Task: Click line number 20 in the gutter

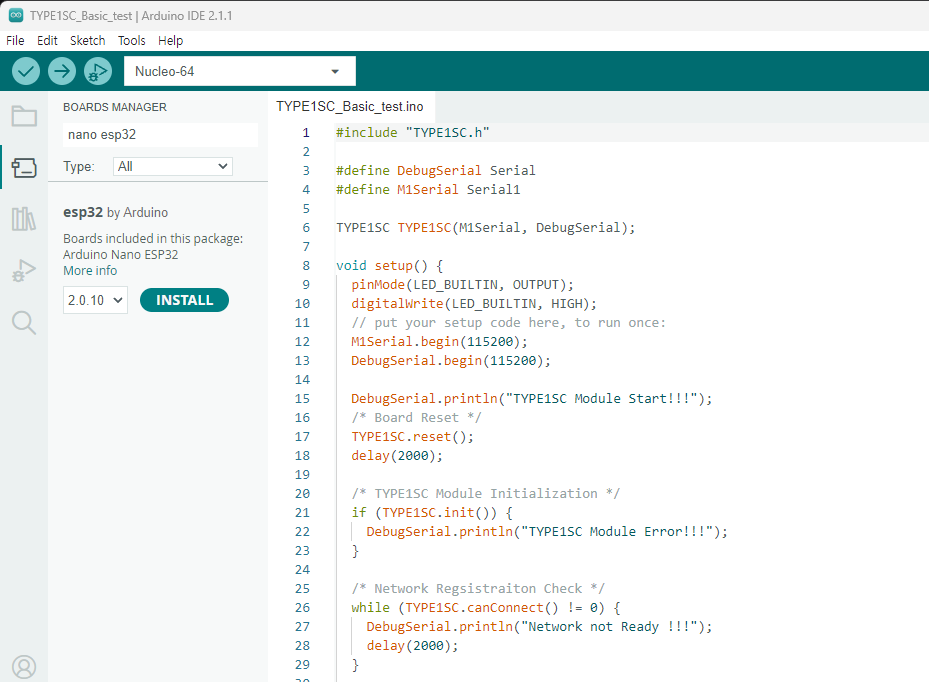Action: pyautogui.click(x=302, y=494)
